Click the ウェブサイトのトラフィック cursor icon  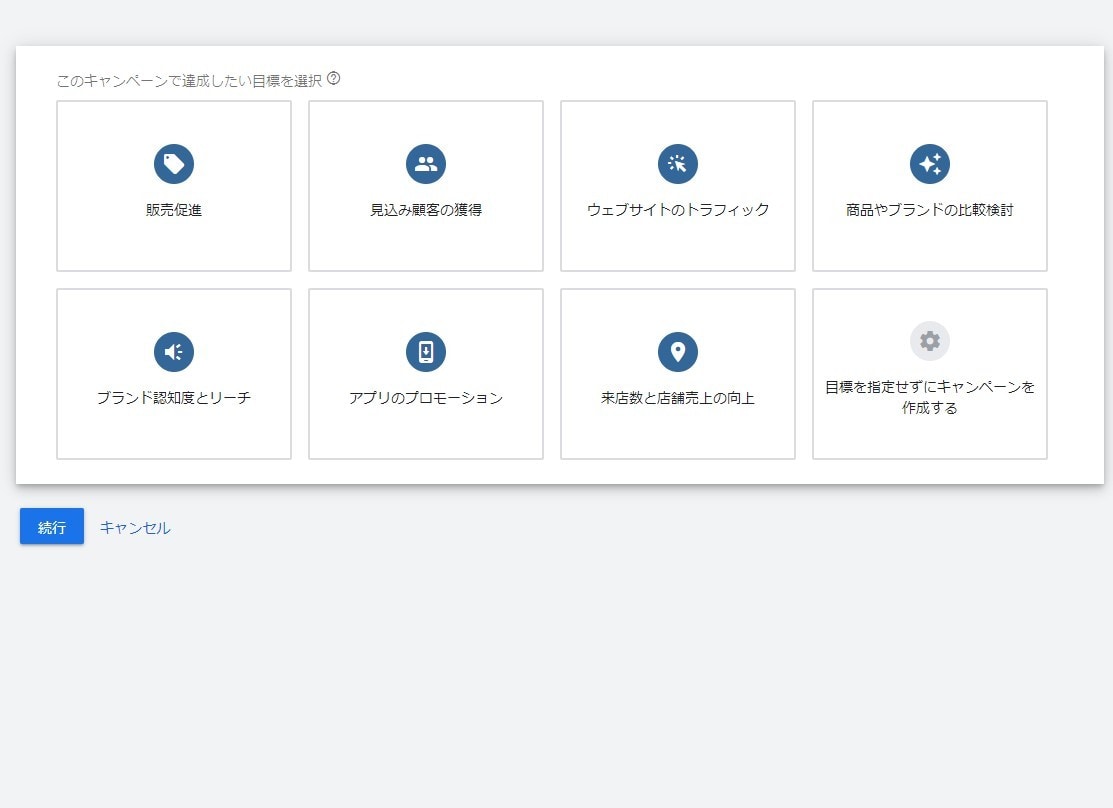click(x=678, y=164)
